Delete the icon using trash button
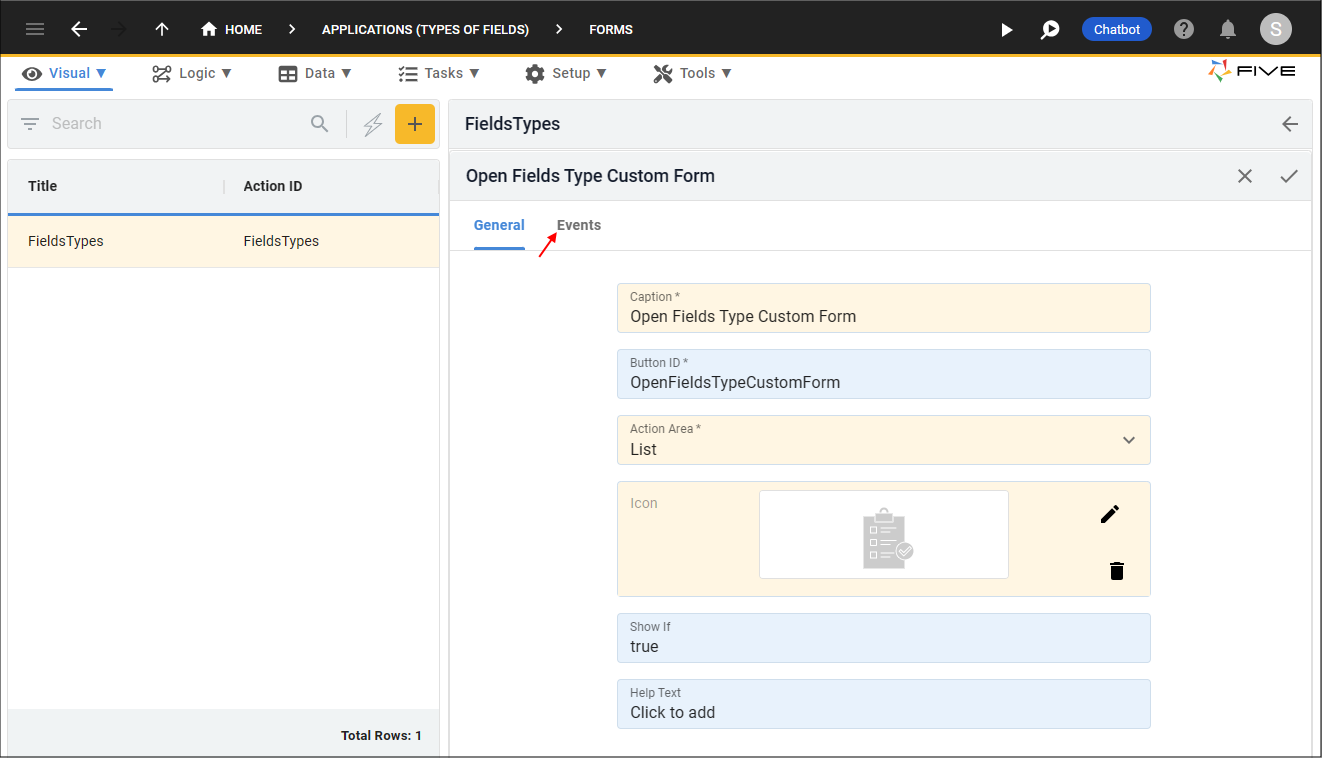Screen dimensions: 1322x758 coord(1117,571)
